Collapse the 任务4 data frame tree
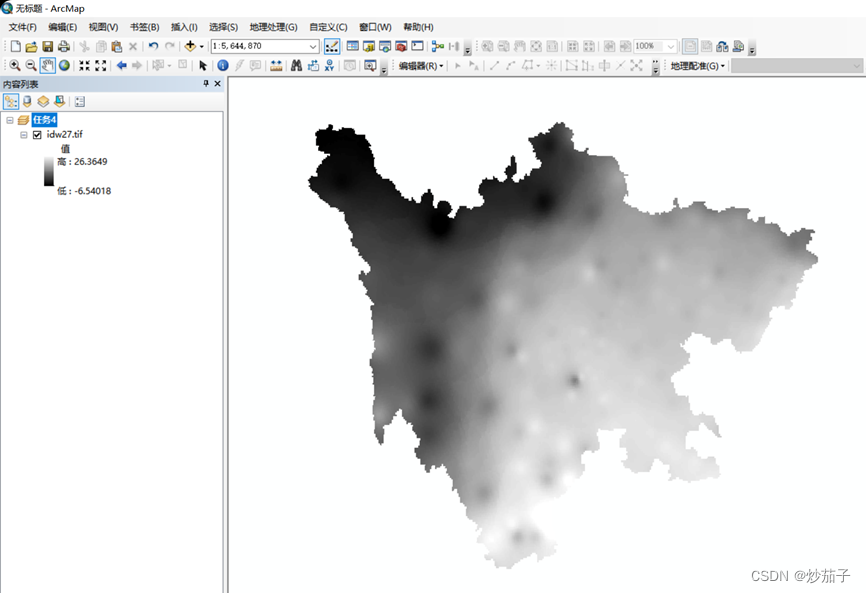Screen dimensions: 866x593 click(9, 120)
